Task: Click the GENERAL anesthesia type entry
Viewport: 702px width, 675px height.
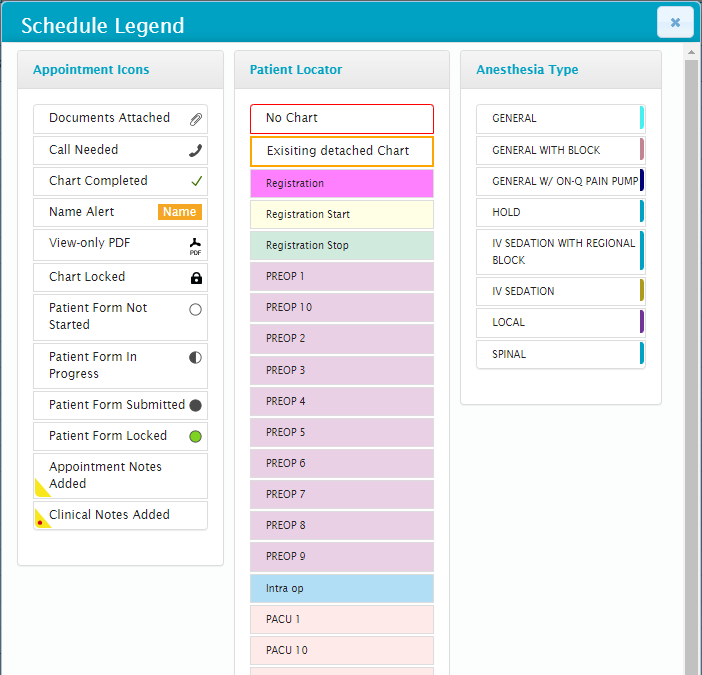Action: point(560,119)
